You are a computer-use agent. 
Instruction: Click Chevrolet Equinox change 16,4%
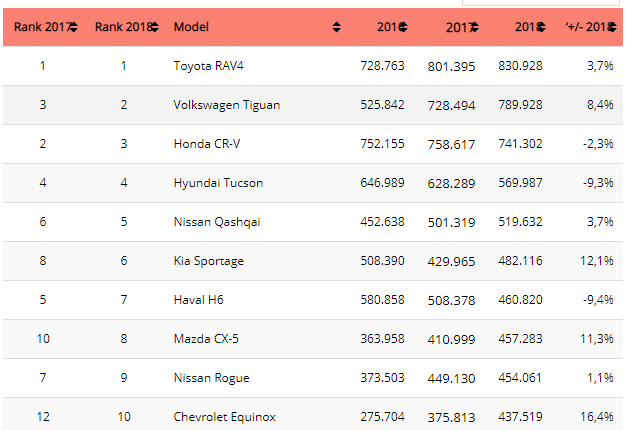(x=596, y=417)
